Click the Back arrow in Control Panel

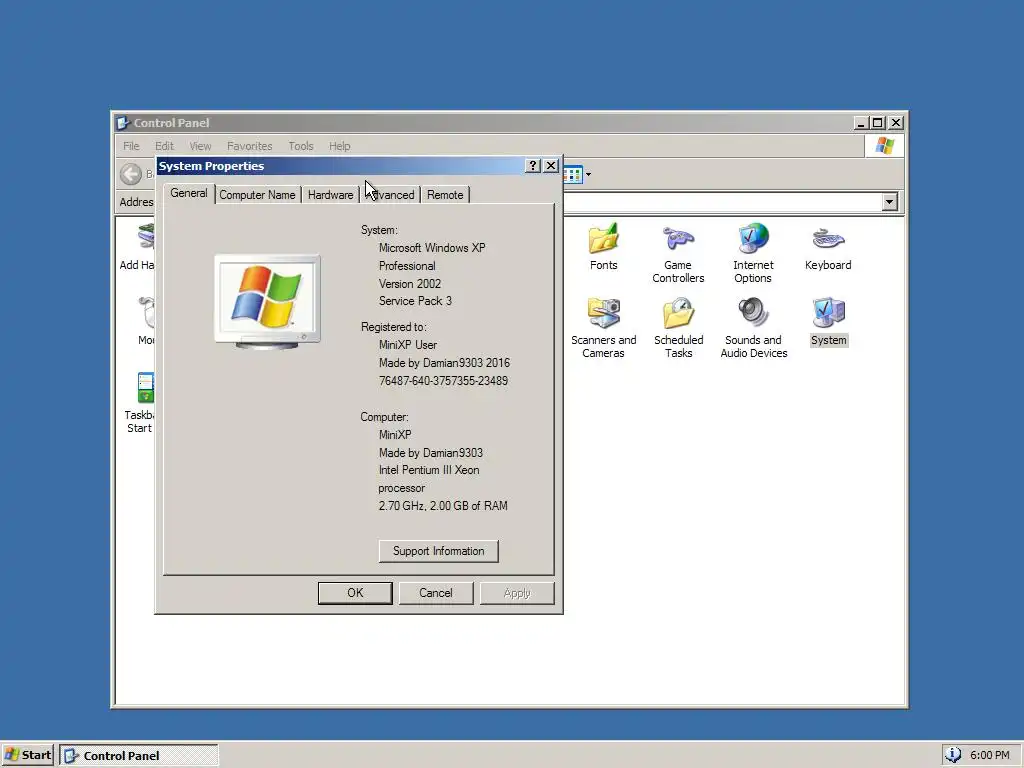[131, 174]
